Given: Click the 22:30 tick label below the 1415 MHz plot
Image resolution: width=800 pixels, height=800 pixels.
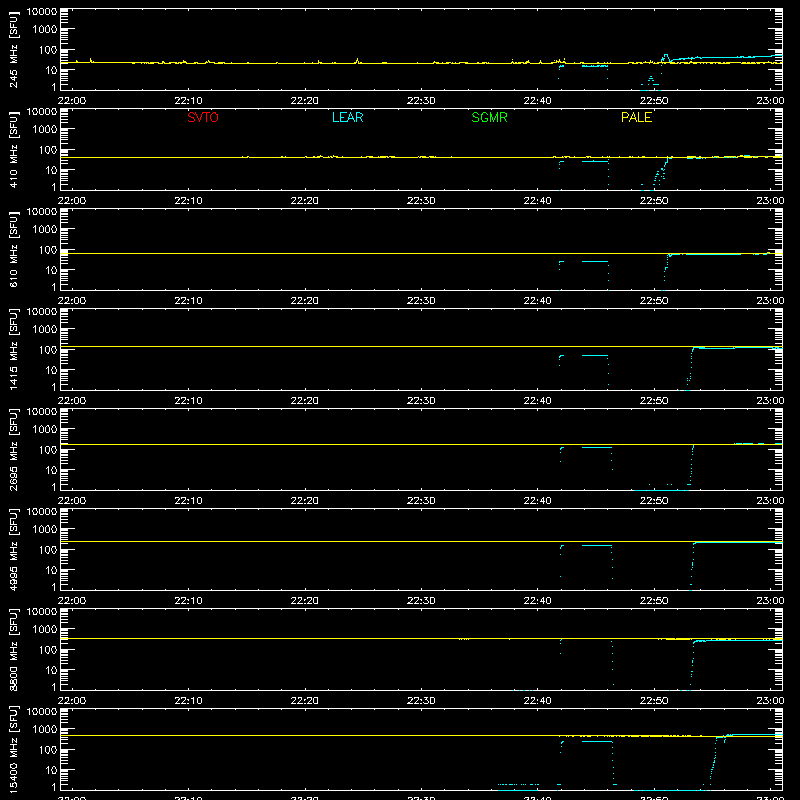Looking at the screenshot, I should [421, 401].
